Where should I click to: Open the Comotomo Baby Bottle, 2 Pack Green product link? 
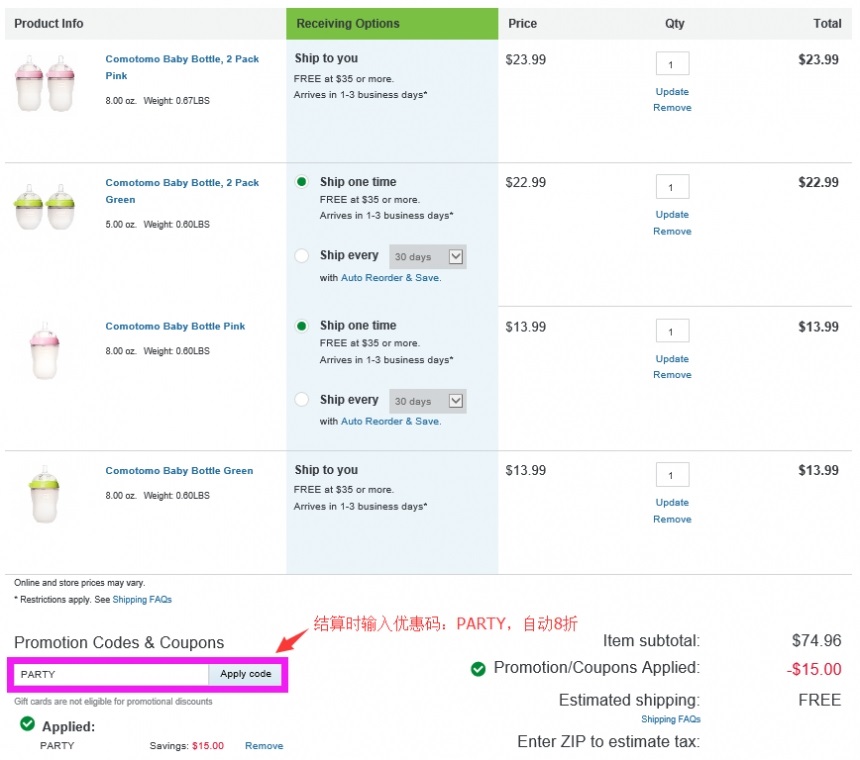[x=182, y=191]
